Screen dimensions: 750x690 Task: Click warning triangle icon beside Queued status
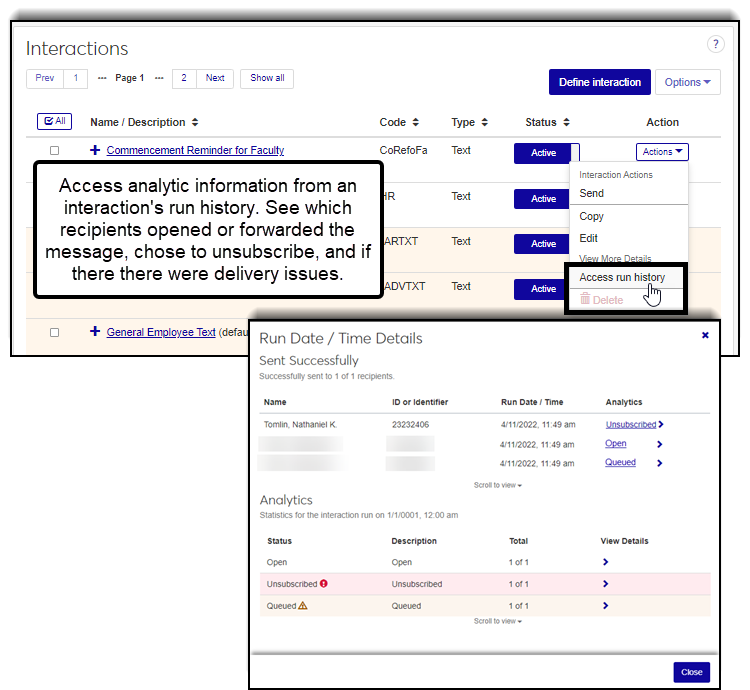[x=302, y=606]
